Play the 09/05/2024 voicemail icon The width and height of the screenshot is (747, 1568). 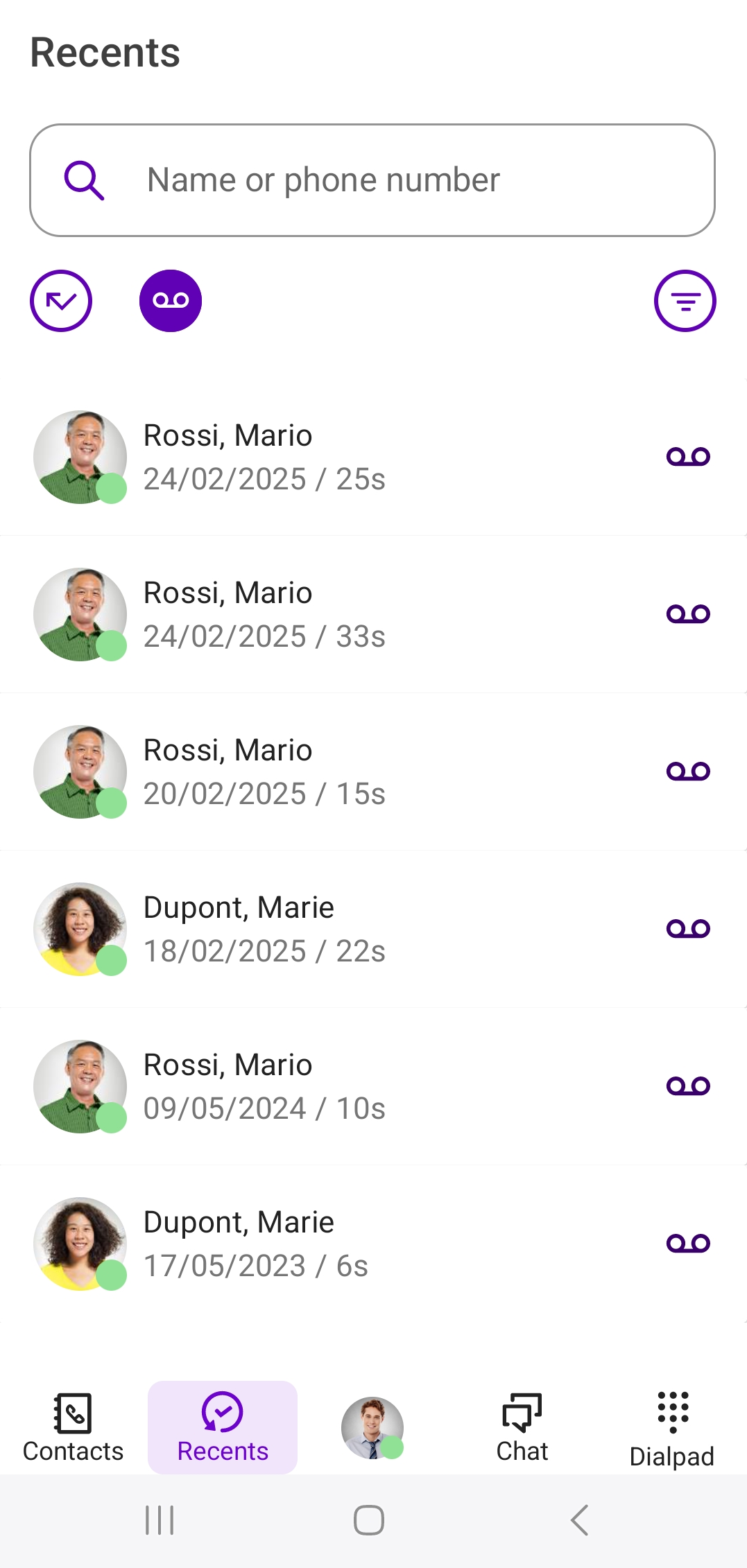coord(687,1086)
